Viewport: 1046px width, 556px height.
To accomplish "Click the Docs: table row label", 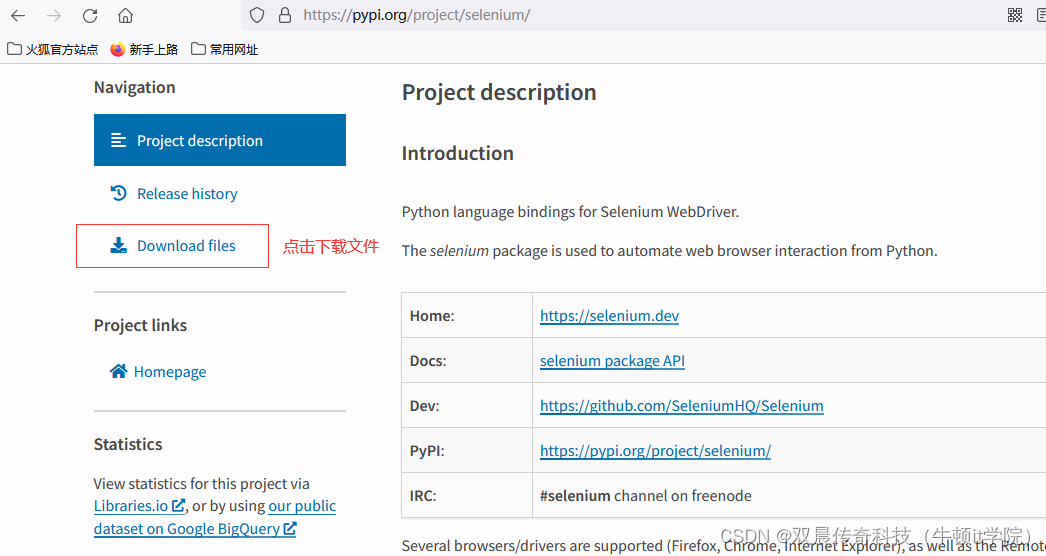I will (428, 361).
